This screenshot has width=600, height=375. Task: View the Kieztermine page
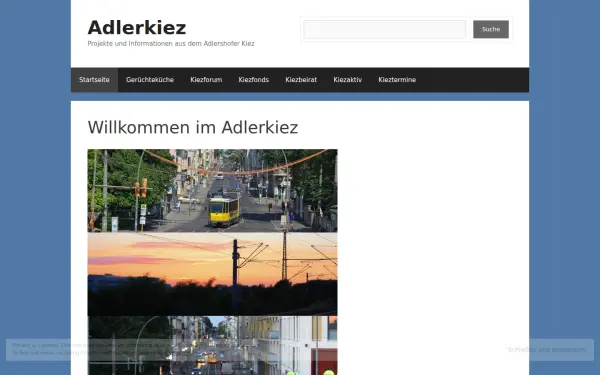[397, 80]
